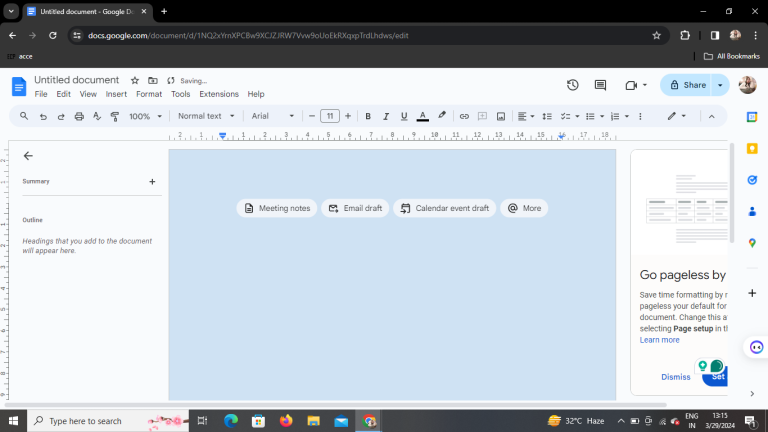This screenshot has width=768, height=432.
Task: Move document to a folder
Action: (153, 80)
